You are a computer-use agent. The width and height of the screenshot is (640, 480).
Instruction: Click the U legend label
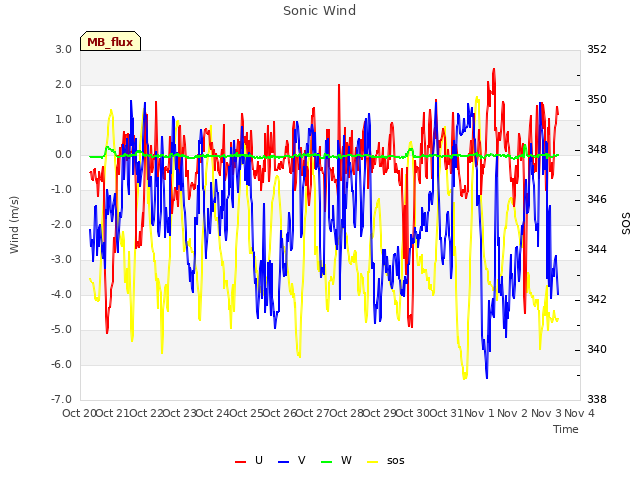pos(259,460)
